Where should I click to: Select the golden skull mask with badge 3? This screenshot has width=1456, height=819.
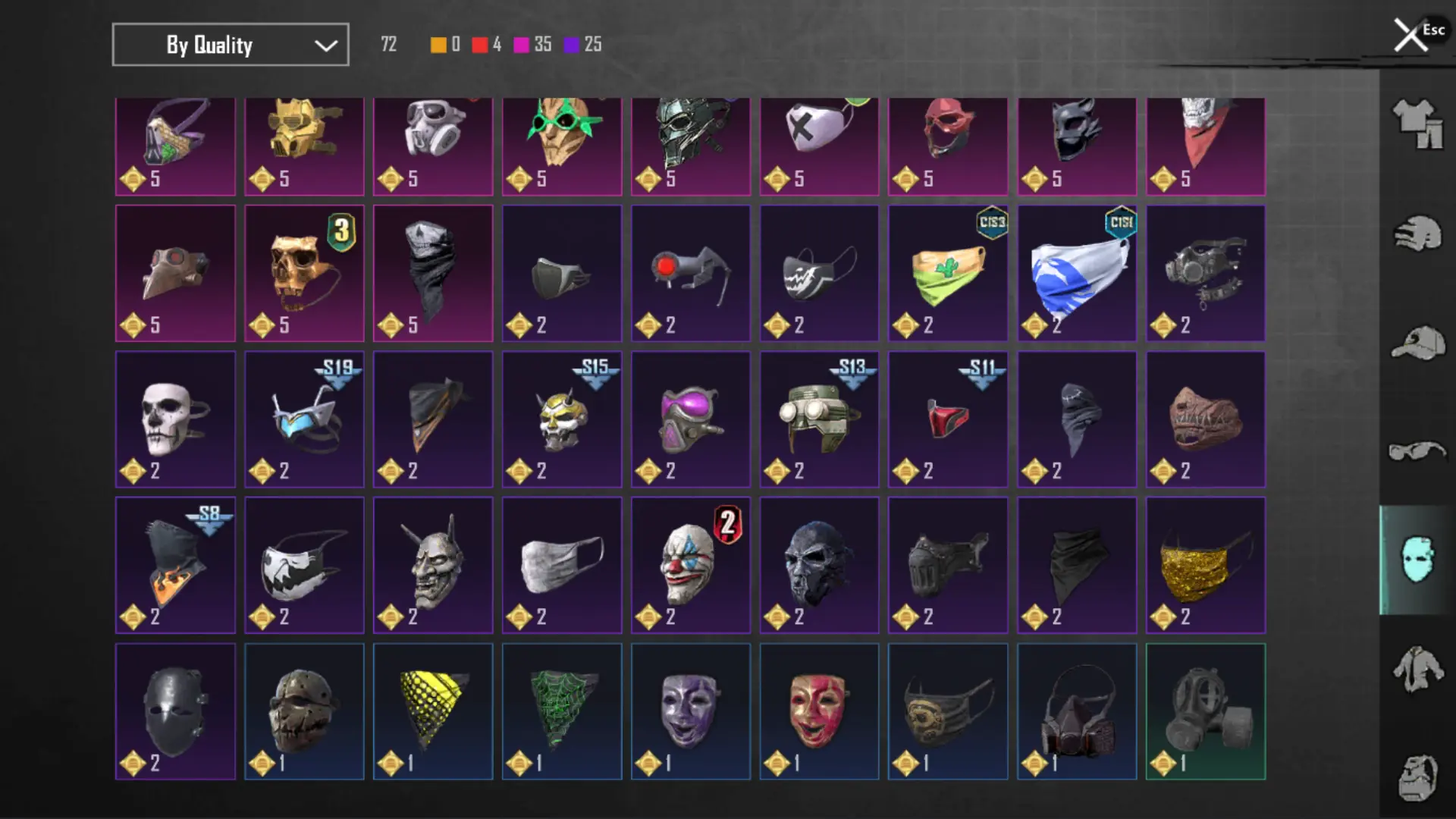[x=304, y=273]
